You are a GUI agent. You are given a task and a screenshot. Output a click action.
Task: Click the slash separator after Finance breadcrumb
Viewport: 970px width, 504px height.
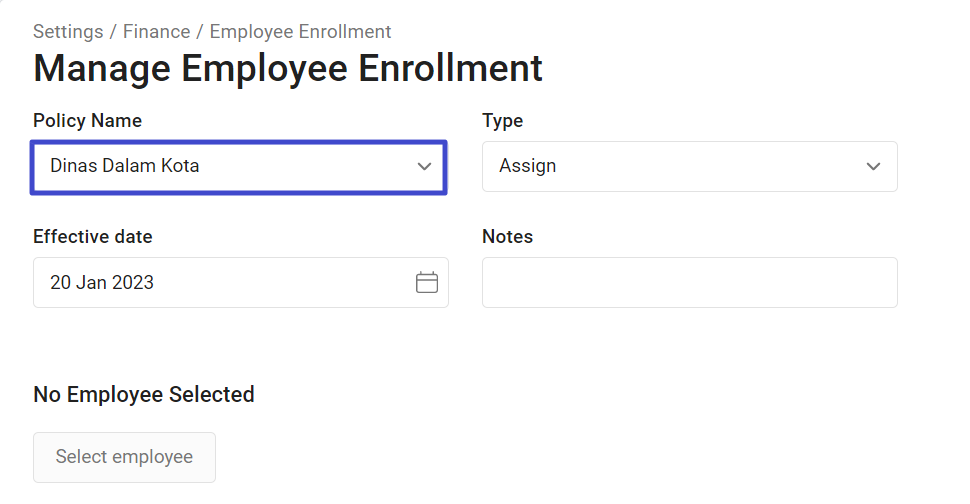200,32
